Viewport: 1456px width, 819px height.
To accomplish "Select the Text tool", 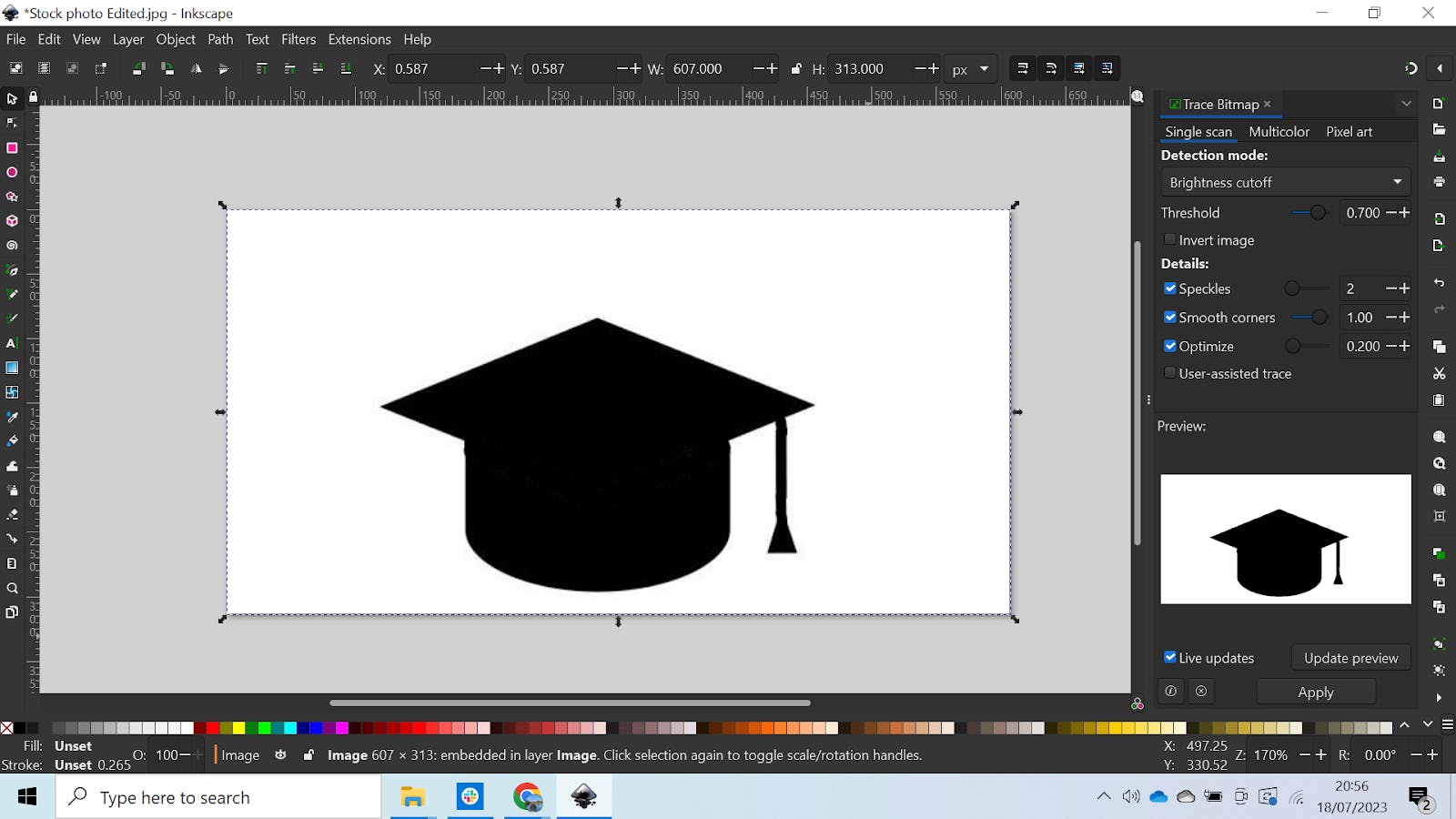I will 12,343.
